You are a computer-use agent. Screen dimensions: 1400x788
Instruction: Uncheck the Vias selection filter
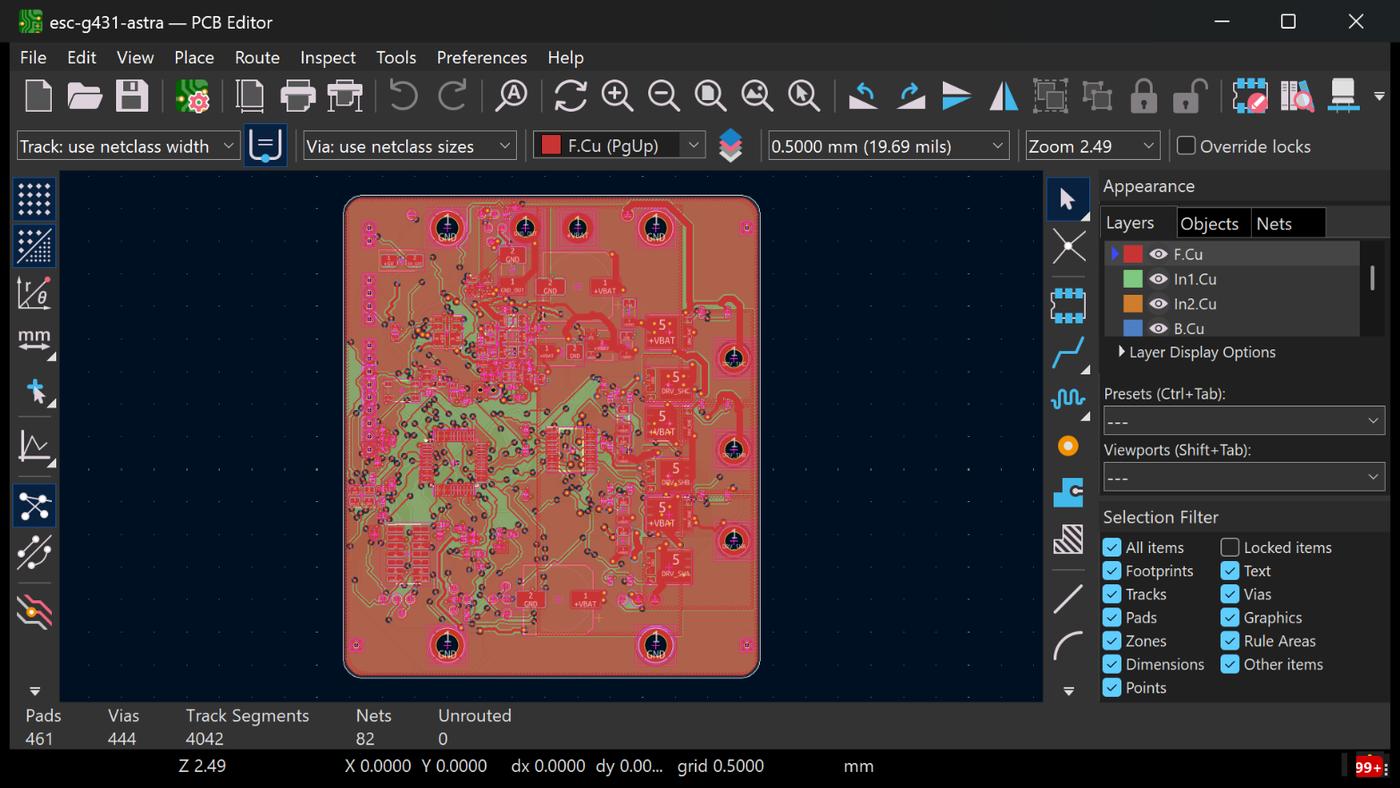tap(1230, 594)
